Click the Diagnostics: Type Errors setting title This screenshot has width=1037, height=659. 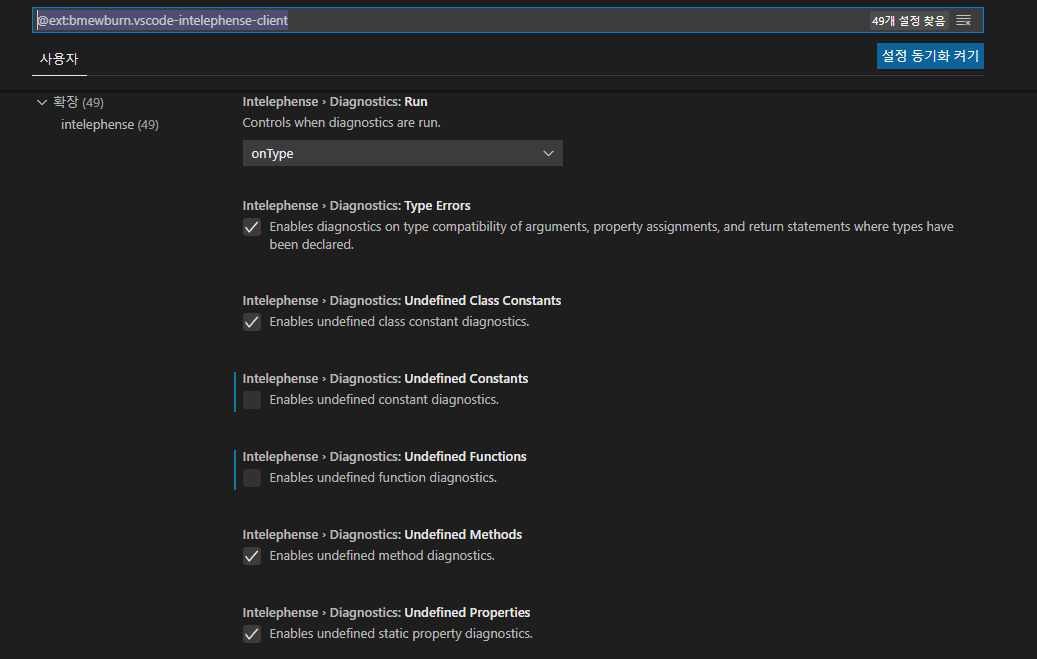pos(356,206)
